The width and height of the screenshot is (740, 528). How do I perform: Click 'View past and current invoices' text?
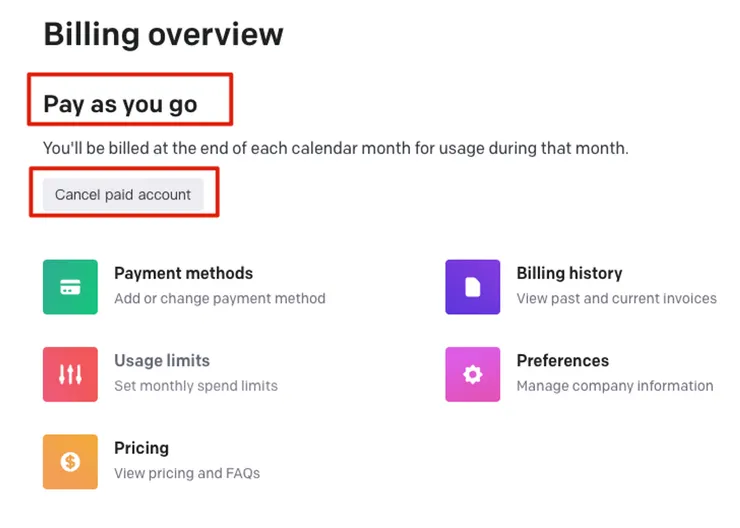click(616, 298)
